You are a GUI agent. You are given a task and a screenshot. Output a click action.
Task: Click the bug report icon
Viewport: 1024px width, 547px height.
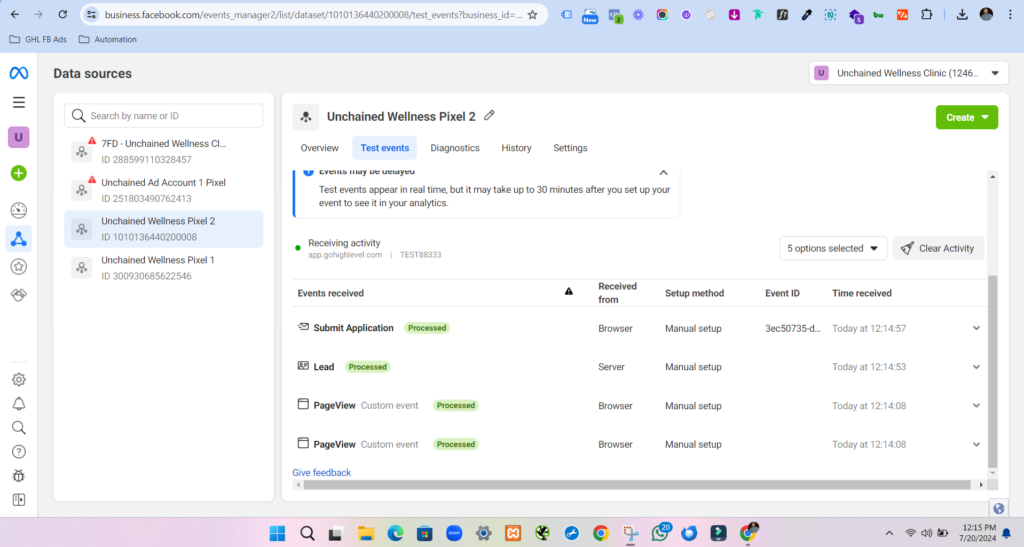point(18,476)
